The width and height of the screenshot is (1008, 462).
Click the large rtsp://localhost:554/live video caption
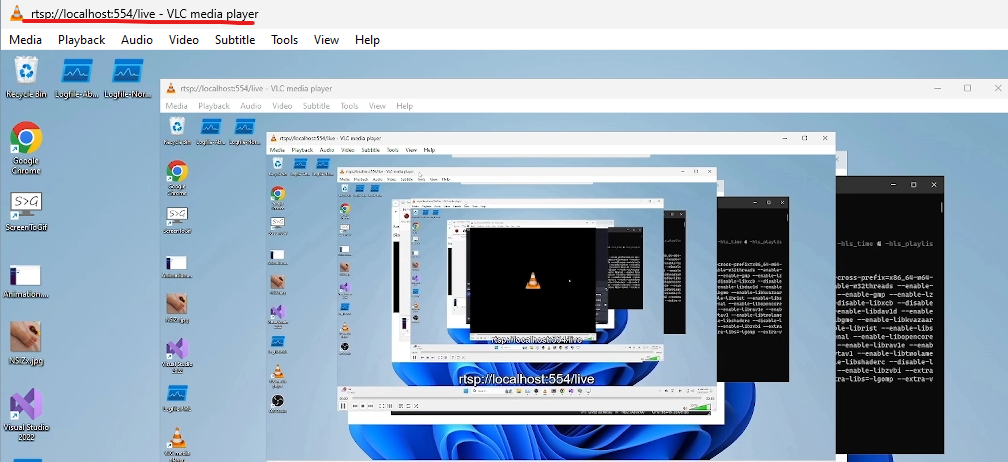click(x=526, y=379)
